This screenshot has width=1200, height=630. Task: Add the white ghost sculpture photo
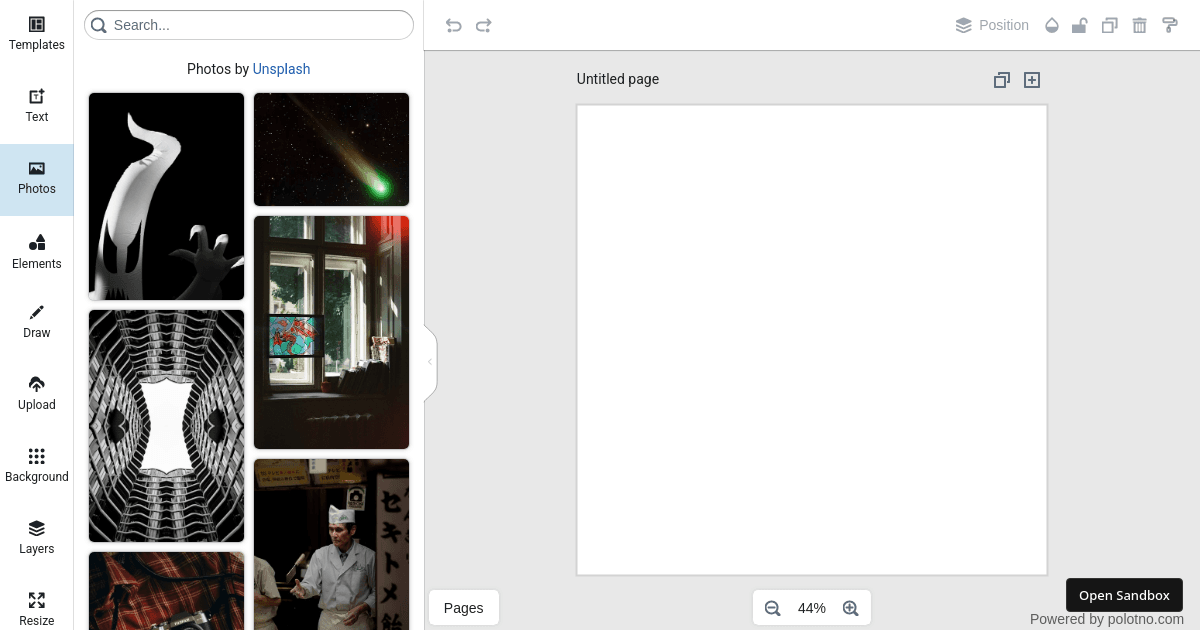click(x=166, y=196)
